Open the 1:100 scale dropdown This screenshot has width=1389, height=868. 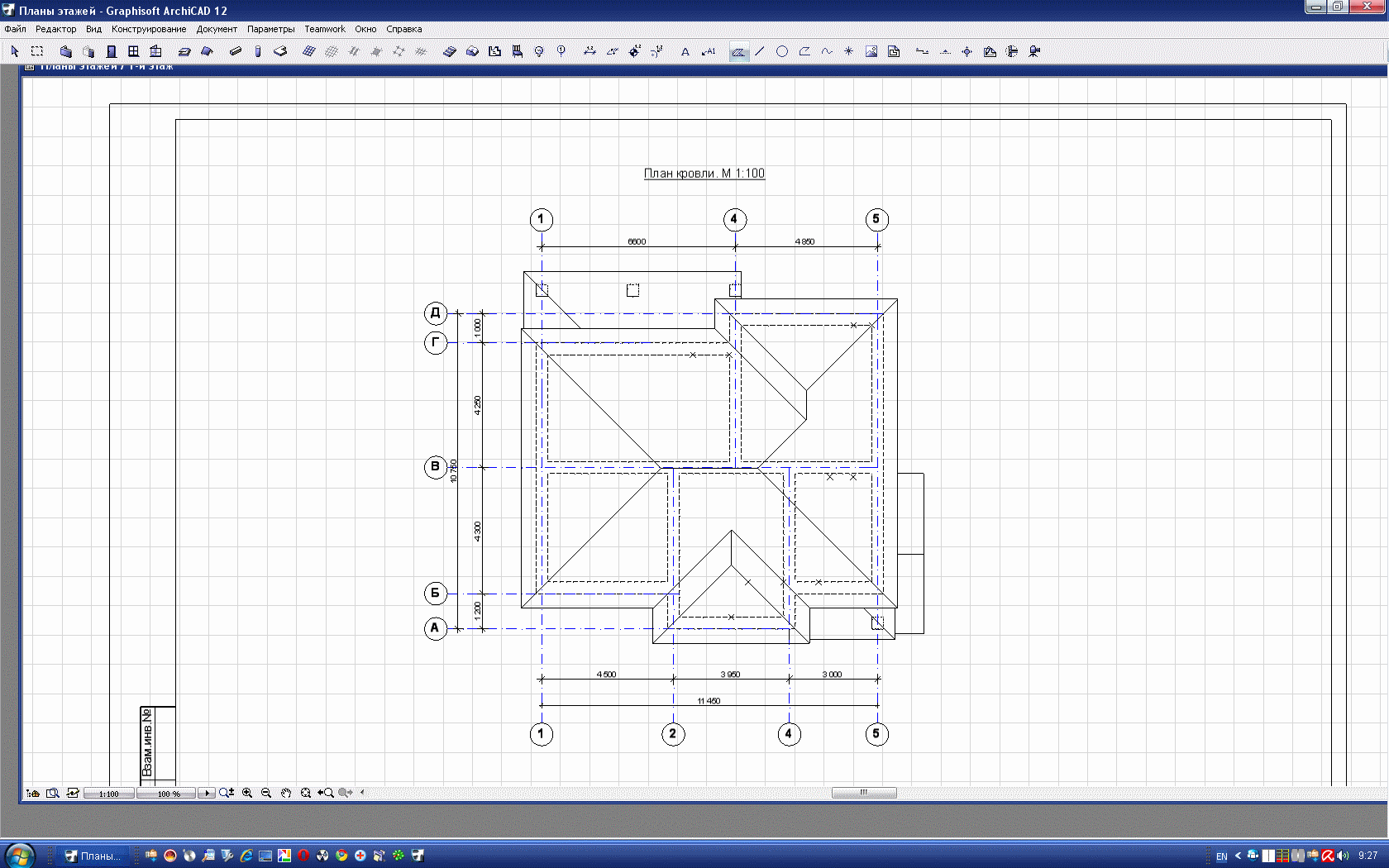109,794
